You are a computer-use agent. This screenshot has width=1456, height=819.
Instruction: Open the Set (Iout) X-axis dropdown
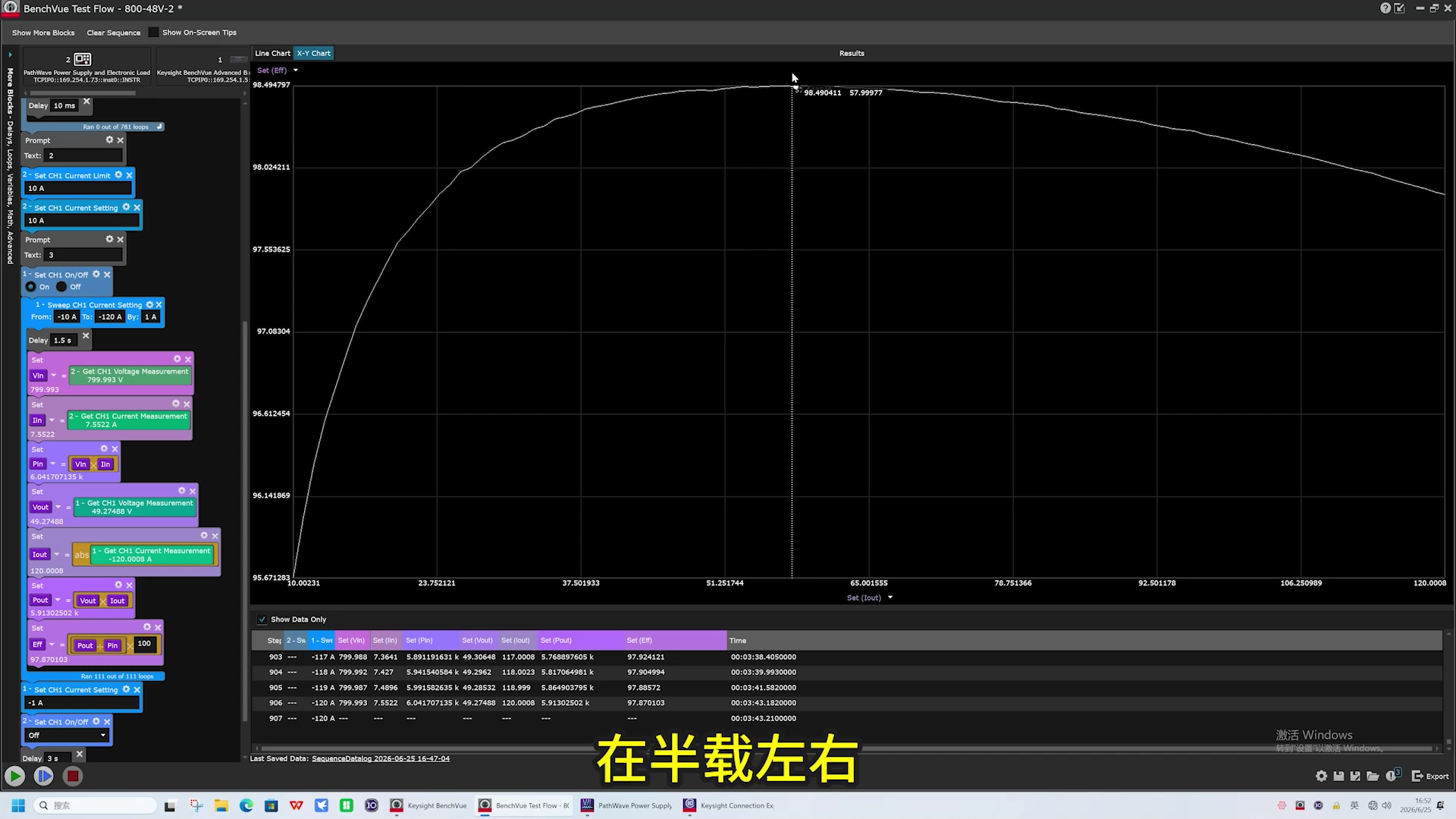coord(890,598)
